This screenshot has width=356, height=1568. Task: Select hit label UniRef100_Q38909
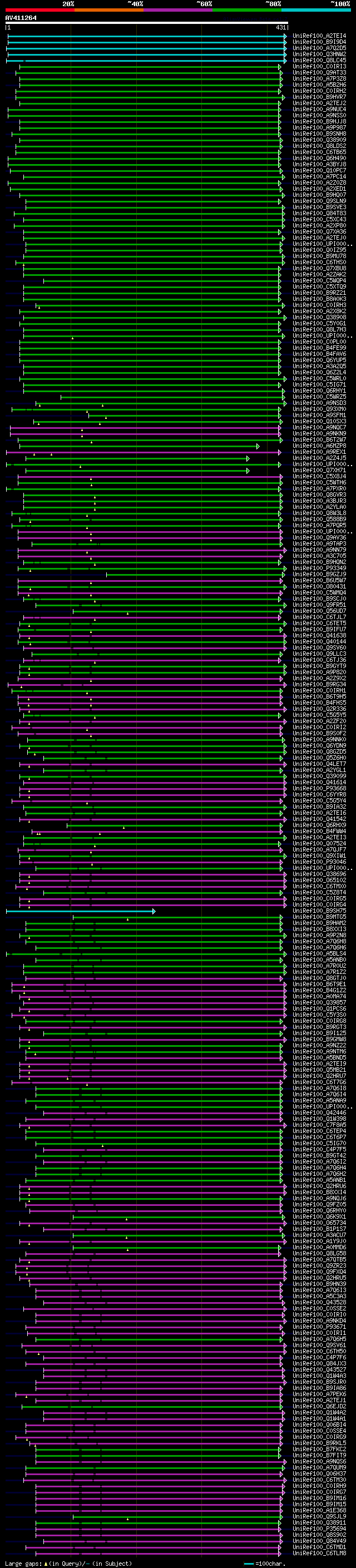tap(319, 140)
